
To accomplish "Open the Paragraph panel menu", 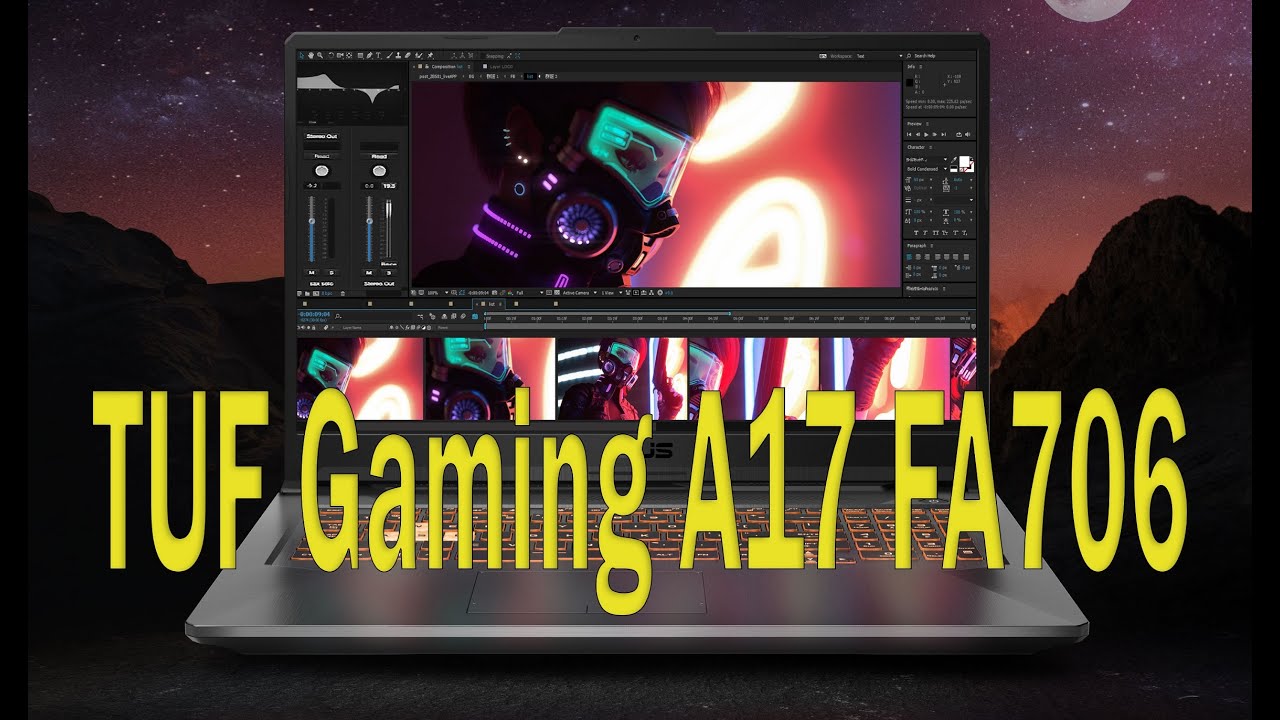I will point(931,246).
